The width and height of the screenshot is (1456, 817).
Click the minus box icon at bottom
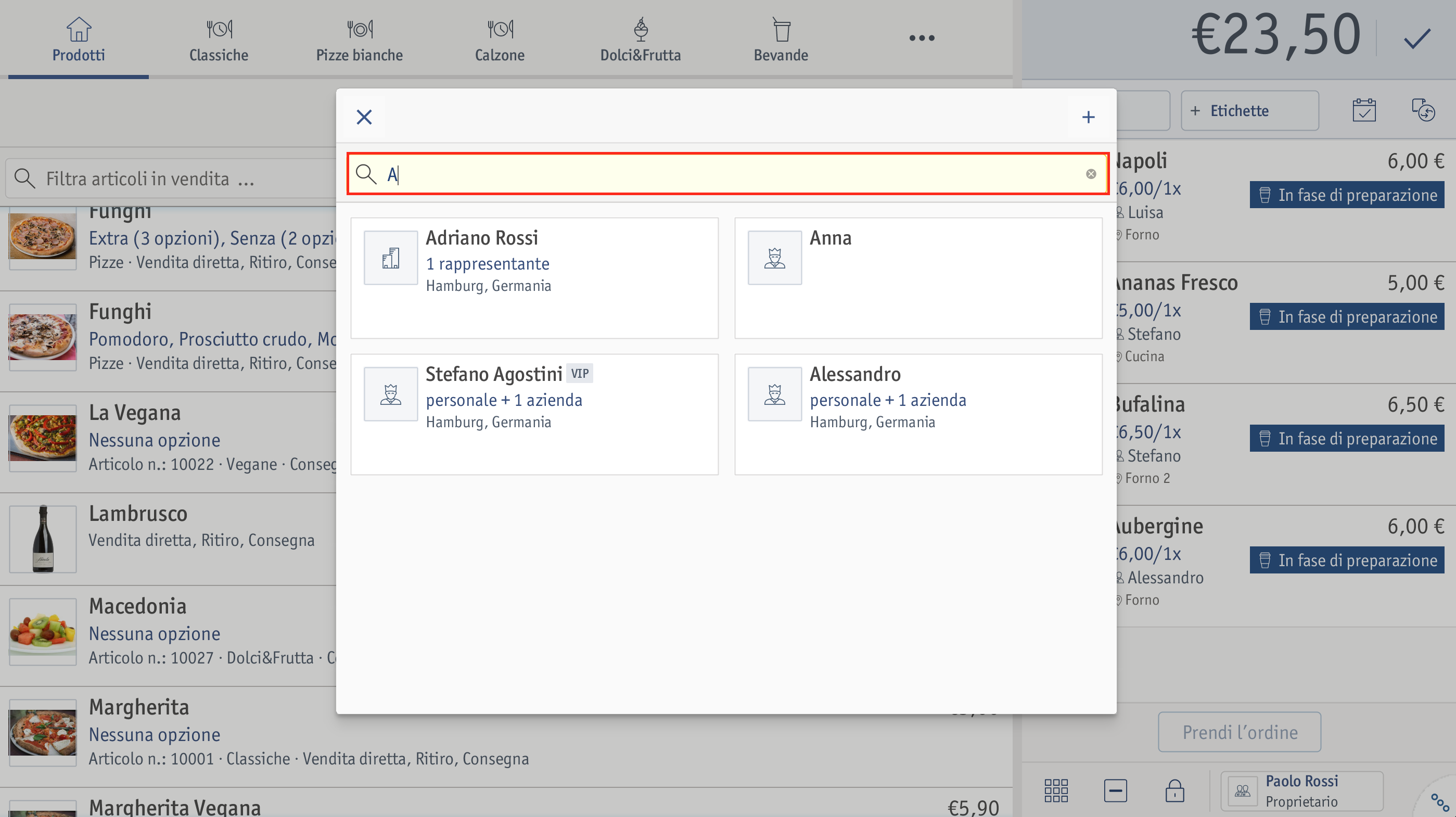point(1115,790)
